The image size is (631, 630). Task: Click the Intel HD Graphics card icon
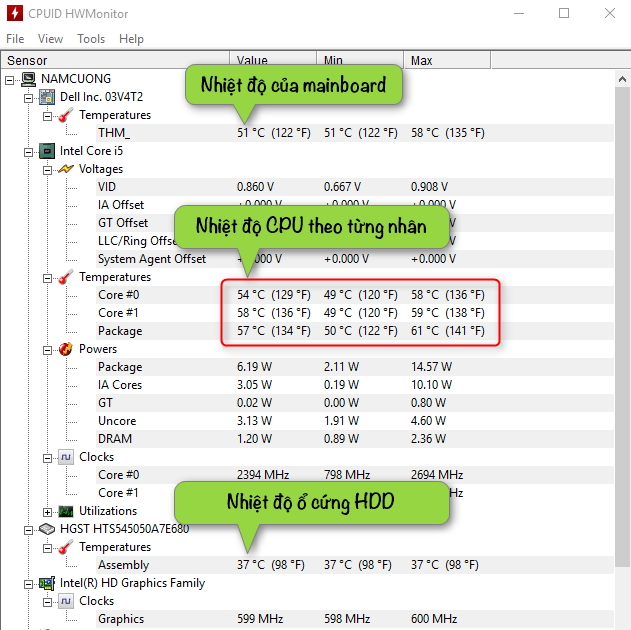point(47,583)
